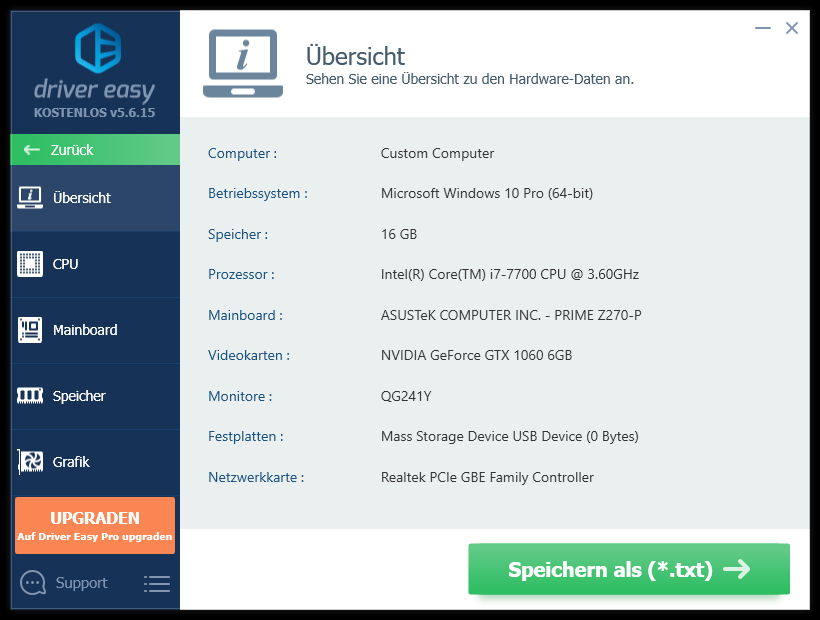Select the '16 GB' memory value
820x620 pixels.
(399, 234)
